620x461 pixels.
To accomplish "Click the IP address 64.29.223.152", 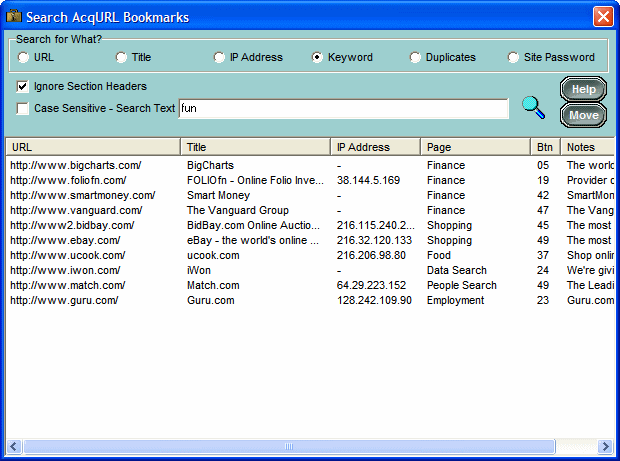I will point(371,285).
